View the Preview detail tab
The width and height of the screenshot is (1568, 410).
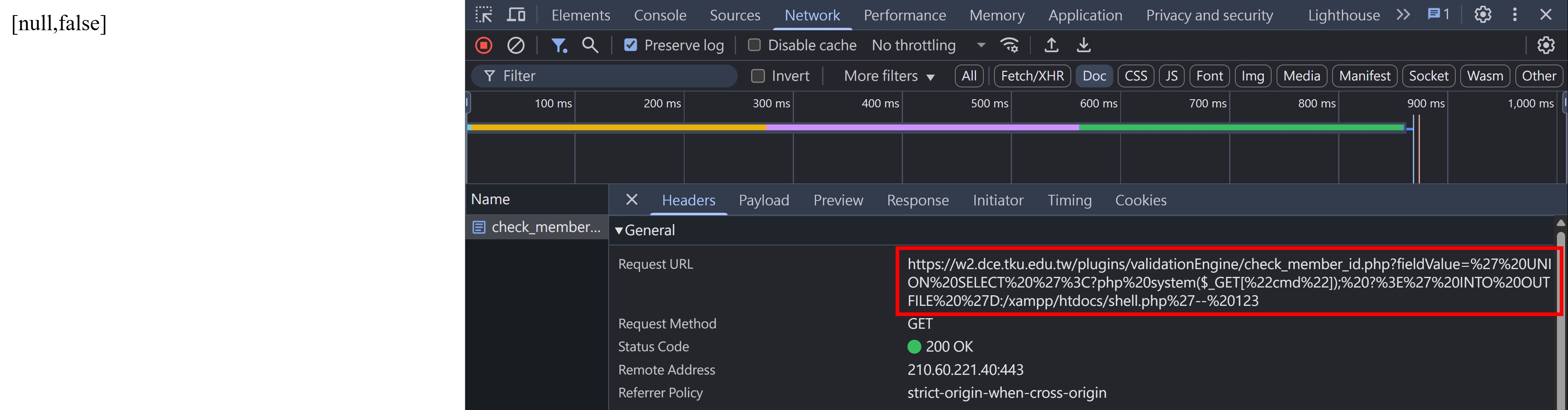click(838, 200)
